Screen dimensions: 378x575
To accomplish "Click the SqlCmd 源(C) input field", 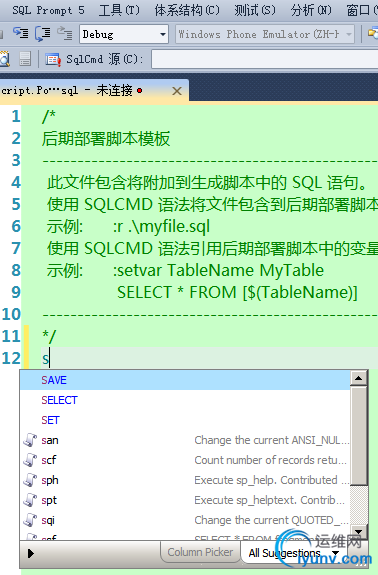I will tap(265, 59).
